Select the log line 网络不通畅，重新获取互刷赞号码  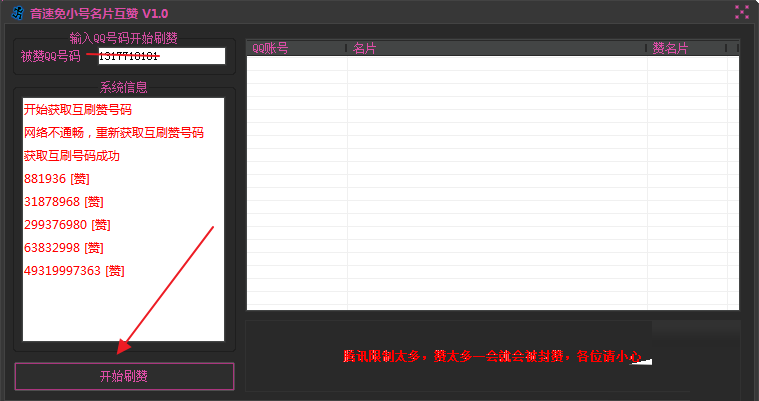(114, 133)
